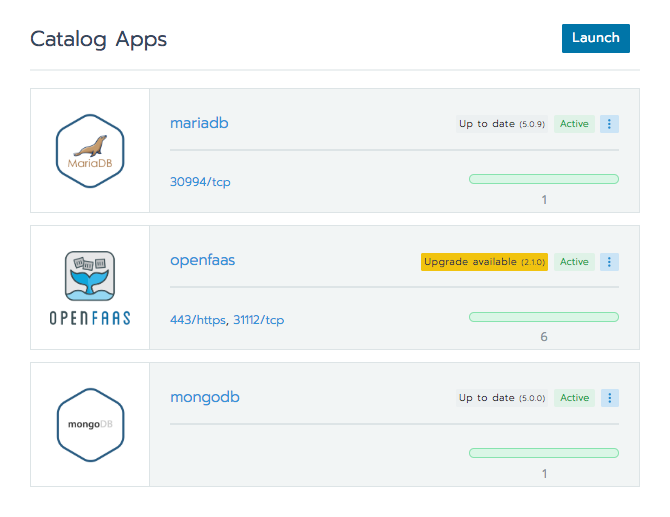Click the mongoDB hexagon logo icon

tap(90, 425)
